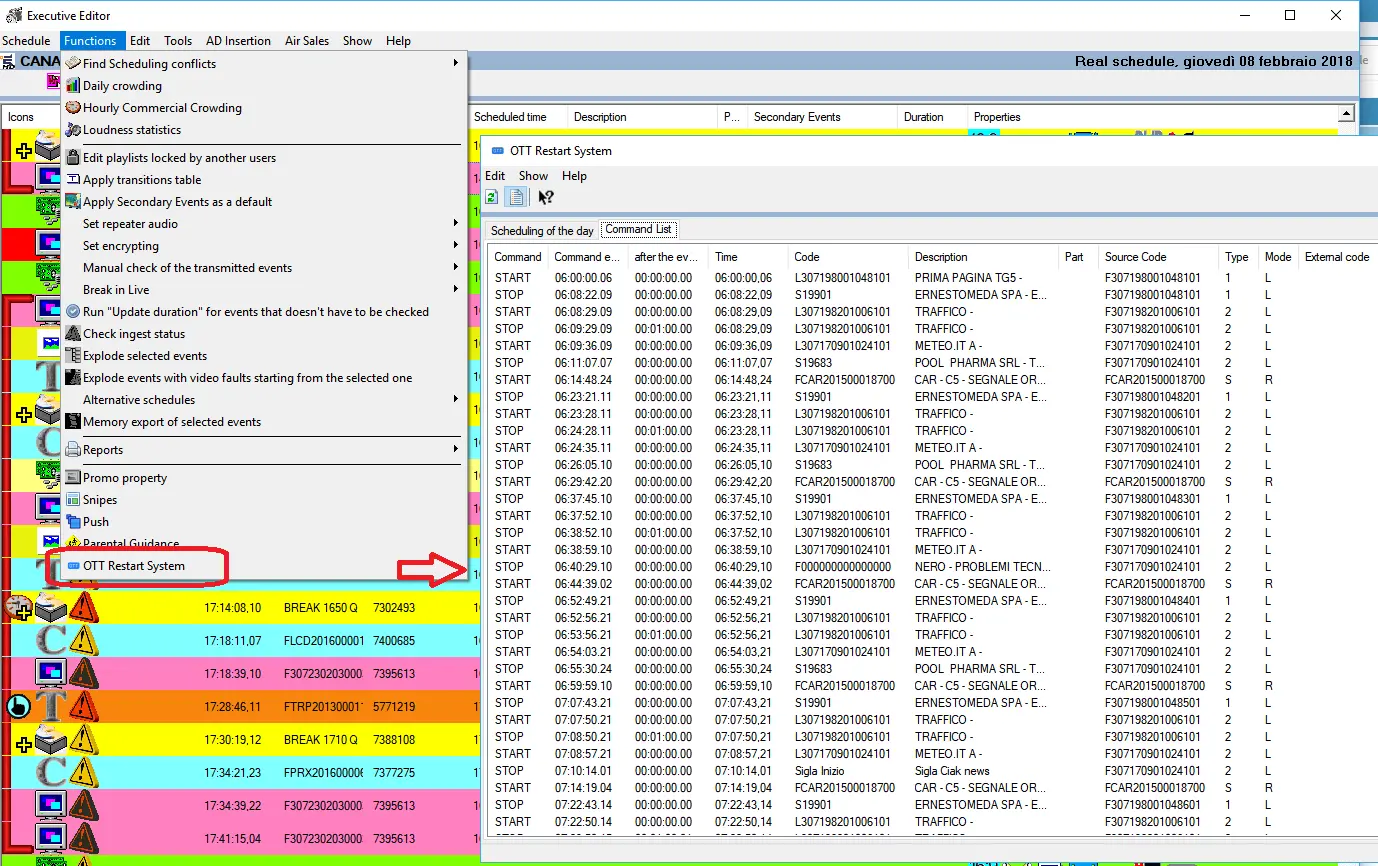
Task: Expand the Find Scheduling conflicts submenu
Action: [456, 64]
